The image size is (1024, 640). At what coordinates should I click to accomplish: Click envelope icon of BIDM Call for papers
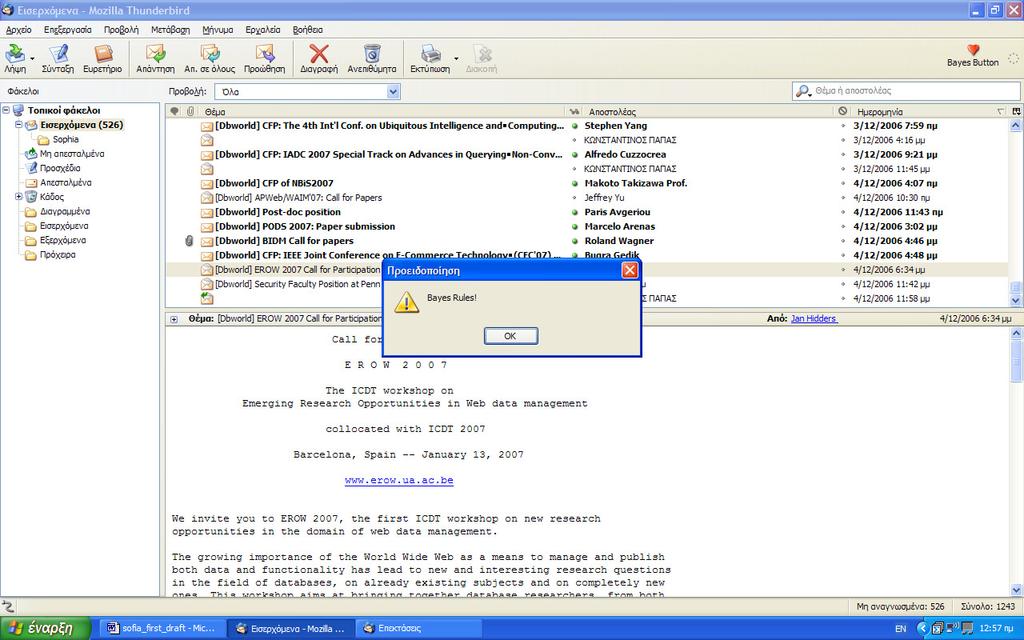[206, 241]
